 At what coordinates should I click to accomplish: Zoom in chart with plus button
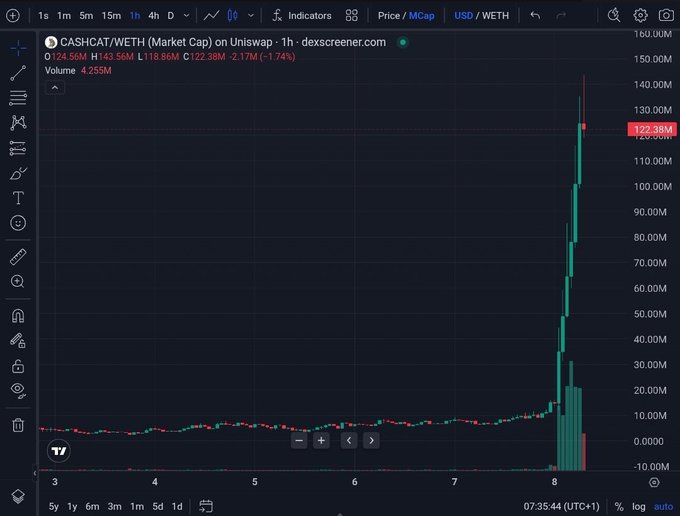click(x=321, y=441)
